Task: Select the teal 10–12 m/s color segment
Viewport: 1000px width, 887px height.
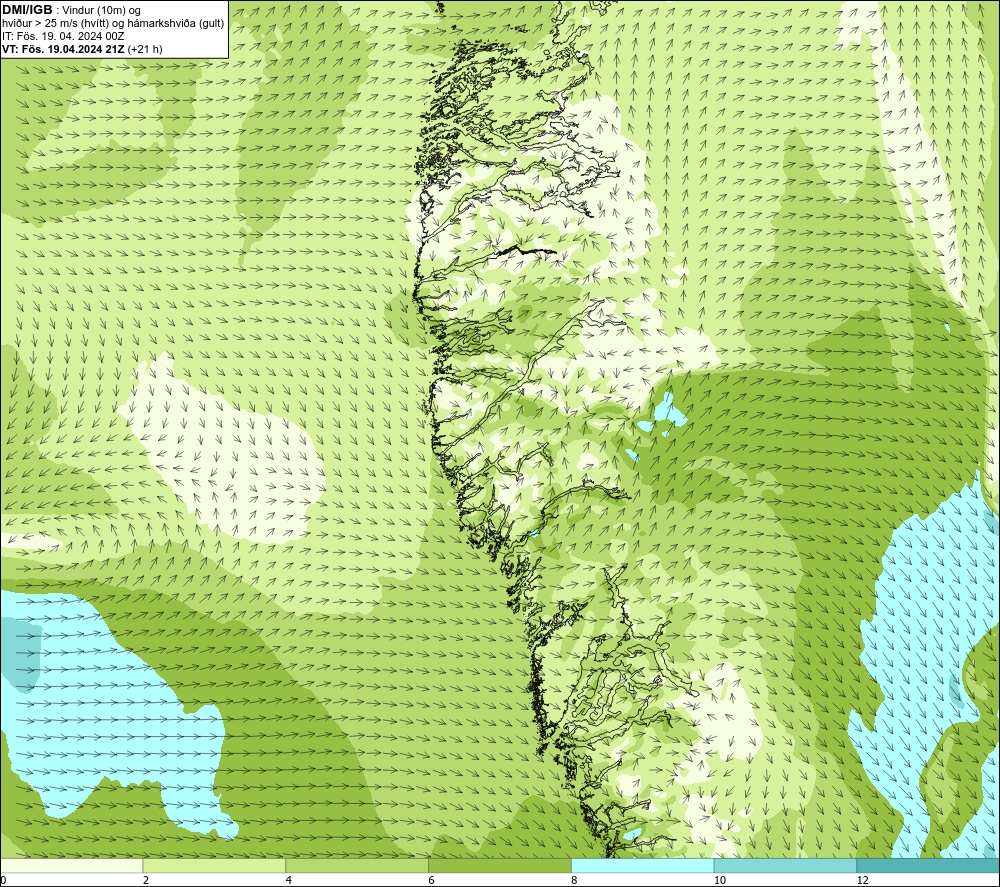Action: (786, 865)
